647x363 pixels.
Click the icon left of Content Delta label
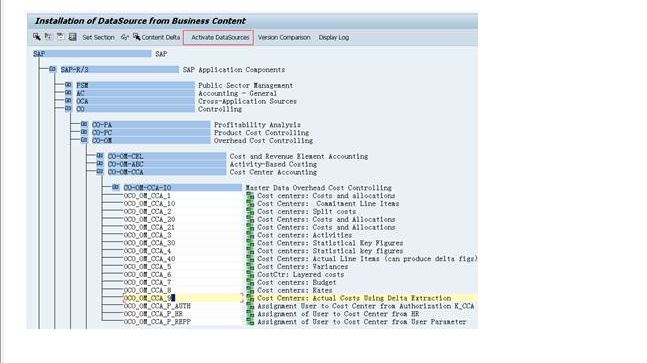[137, 37]
